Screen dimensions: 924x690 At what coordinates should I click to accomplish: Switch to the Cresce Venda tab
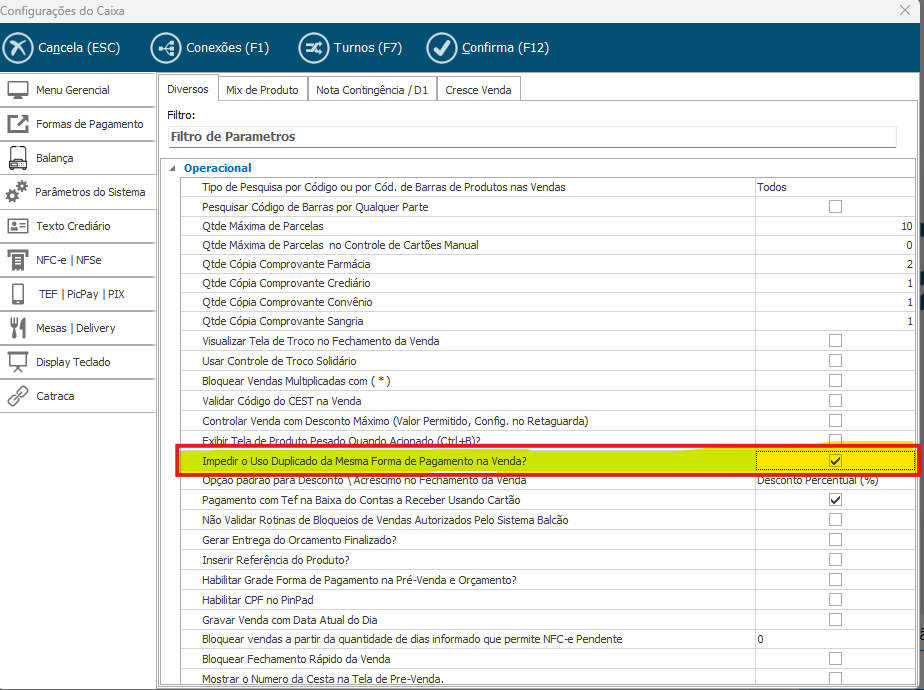pos(478,90)
